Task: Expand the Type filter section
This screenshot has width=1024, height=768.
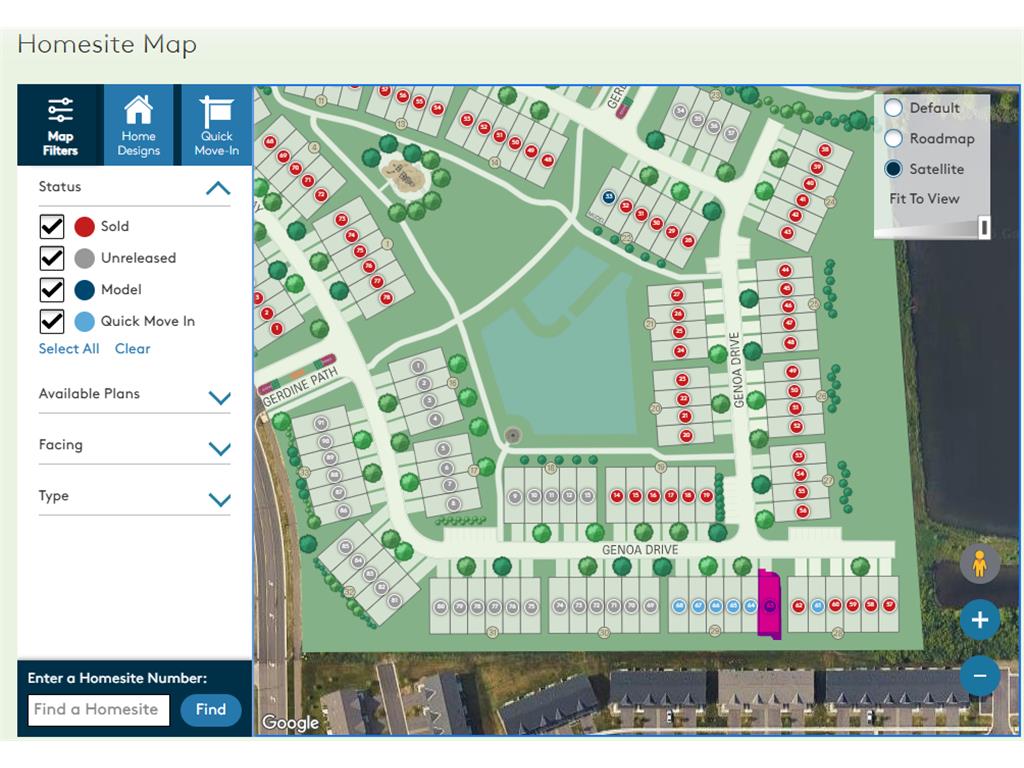Action: (x=219, y=500)
